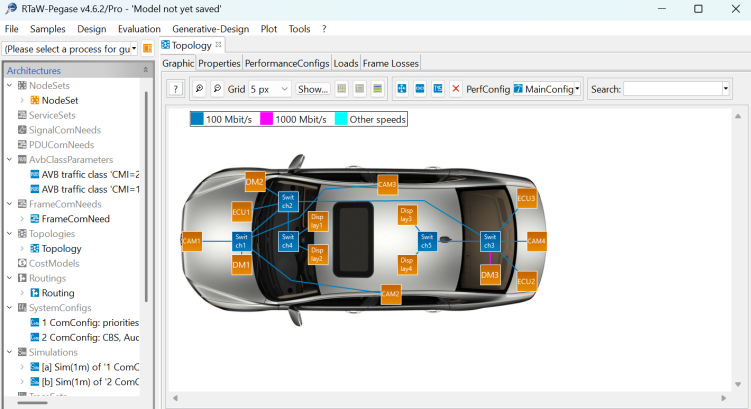Switch to the Frame Losses tab
The height and width of the screenshot is (409, 751).
click(x=392, y=63)
